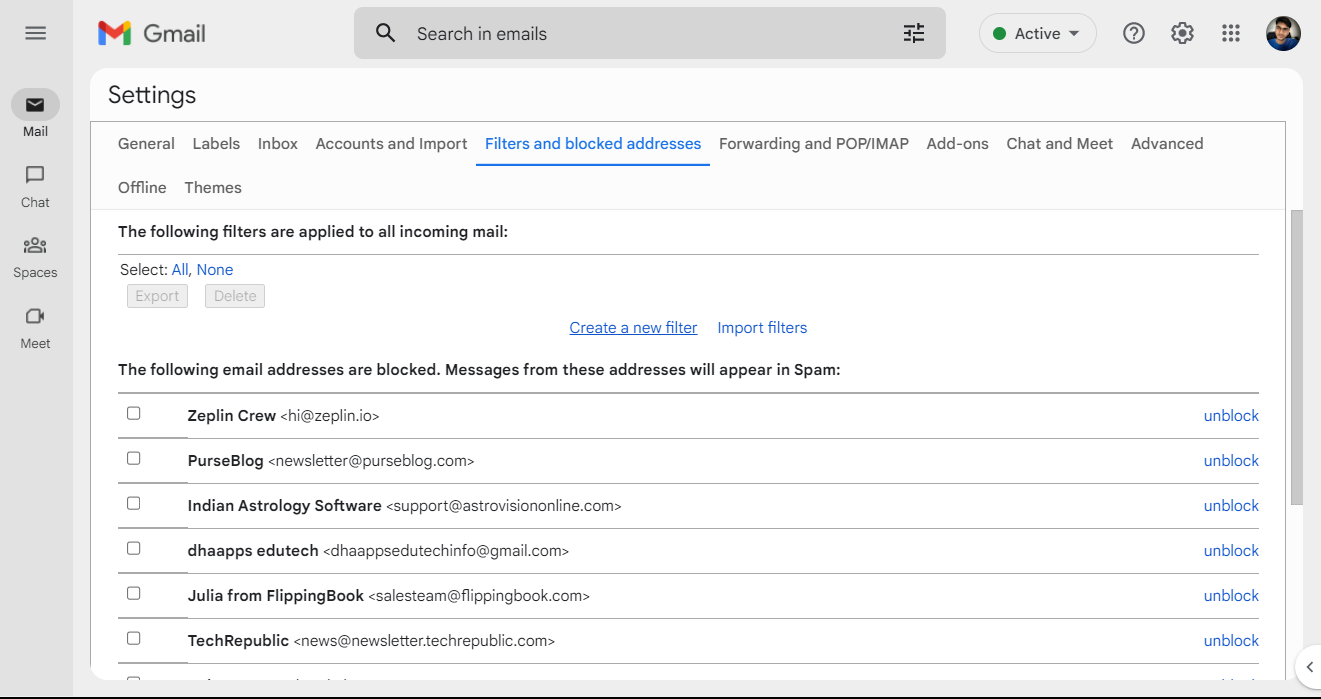This screenshot has height=699, width=1321.
Task: Click the Delete button
Action: coord(235,296)
